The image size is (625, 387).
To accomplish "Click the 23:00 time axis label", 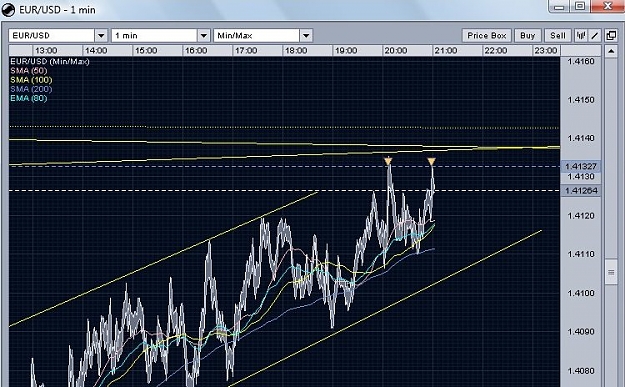I will (x=546, y=51).
